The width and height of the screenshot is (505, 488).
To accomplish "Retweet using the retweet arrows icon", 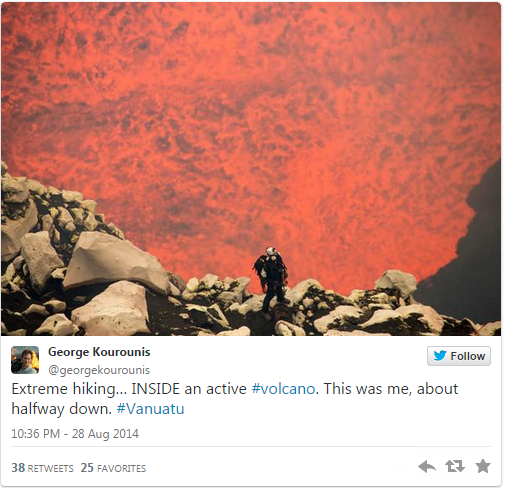I will 455,466.
